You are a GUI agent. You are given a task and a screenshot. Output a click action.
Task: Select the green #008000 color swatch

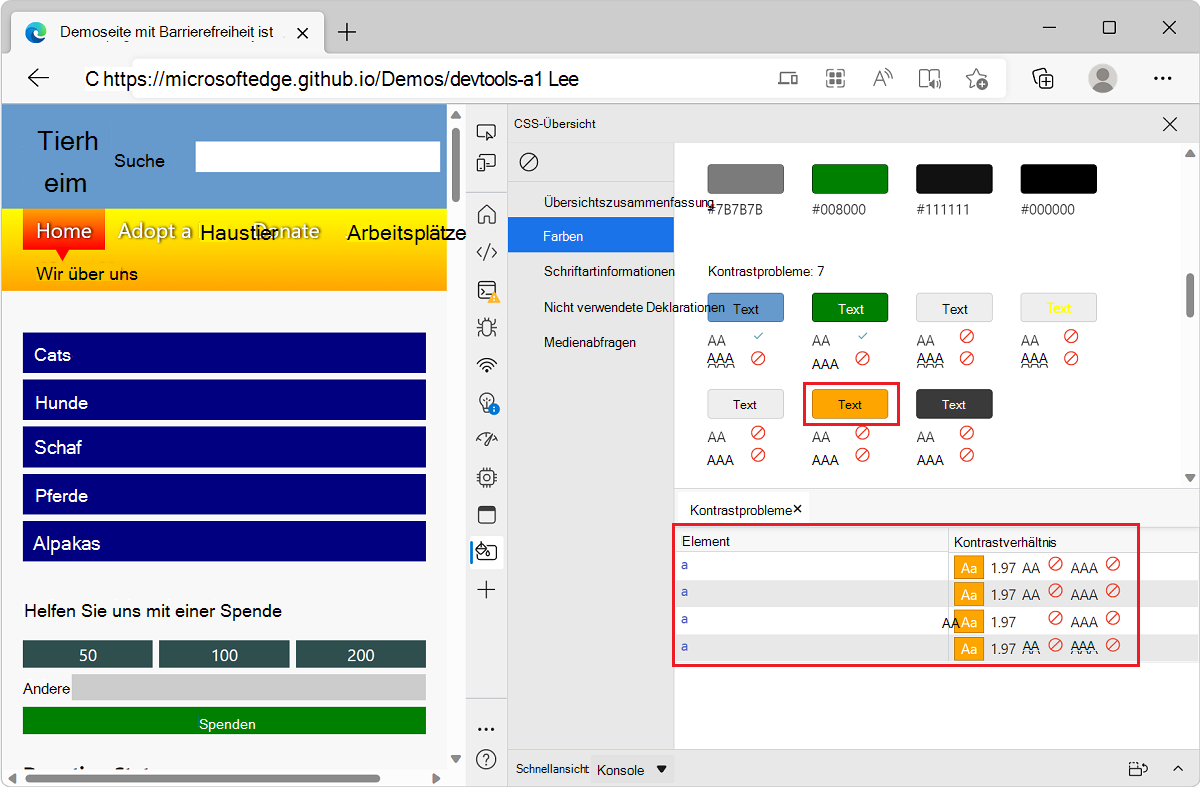[849, 177]
